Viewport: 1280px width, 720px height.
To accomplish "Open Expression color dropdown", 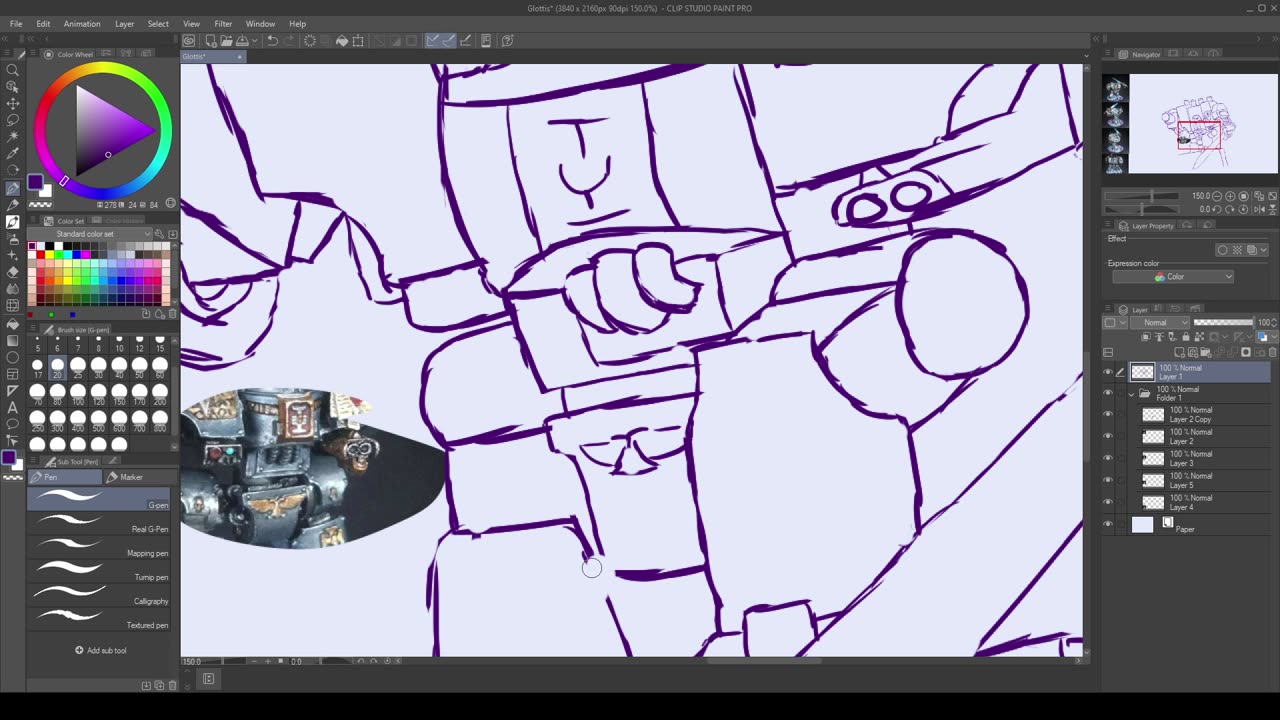I will 1172,277.
